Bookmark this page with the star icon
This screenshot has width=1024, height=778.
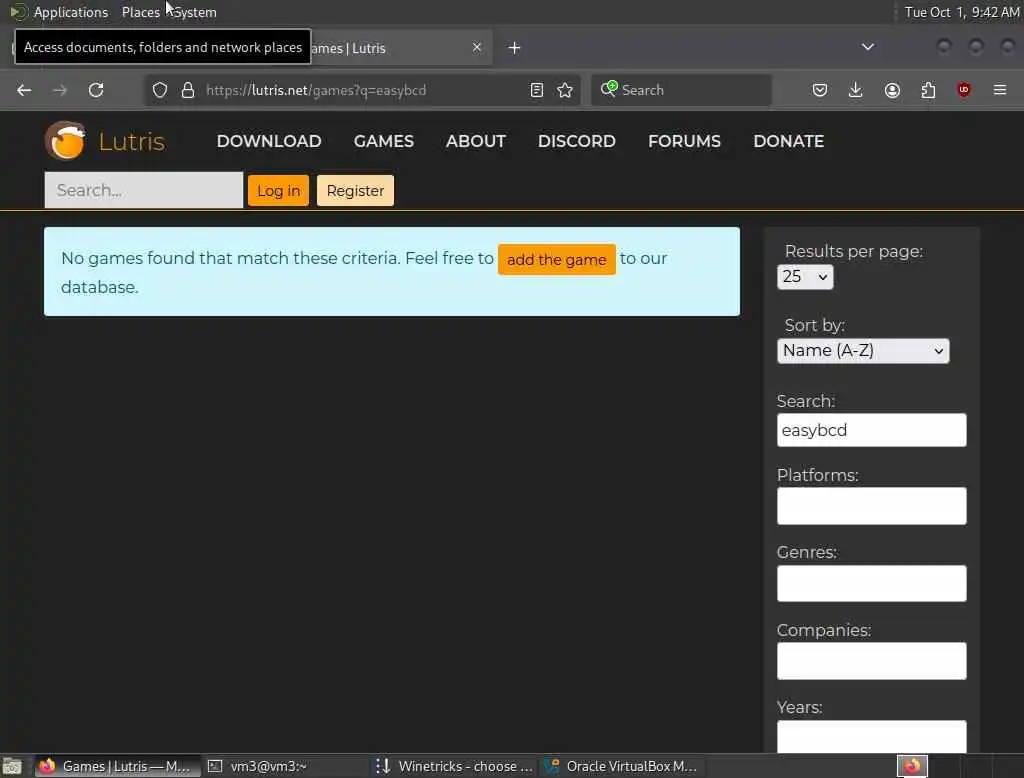pos(565,90)
